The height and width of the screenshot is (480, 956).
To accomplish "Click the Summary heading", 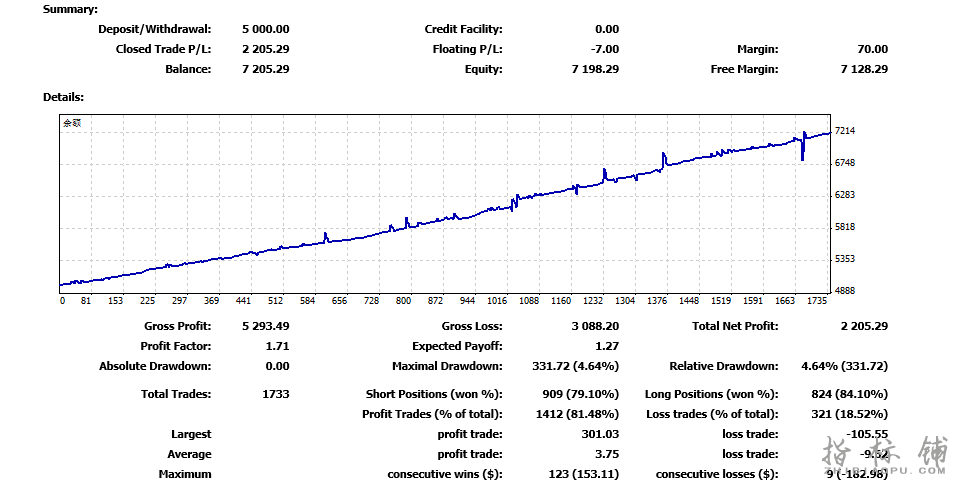I will pyautogui.click(x=70, y=10).
